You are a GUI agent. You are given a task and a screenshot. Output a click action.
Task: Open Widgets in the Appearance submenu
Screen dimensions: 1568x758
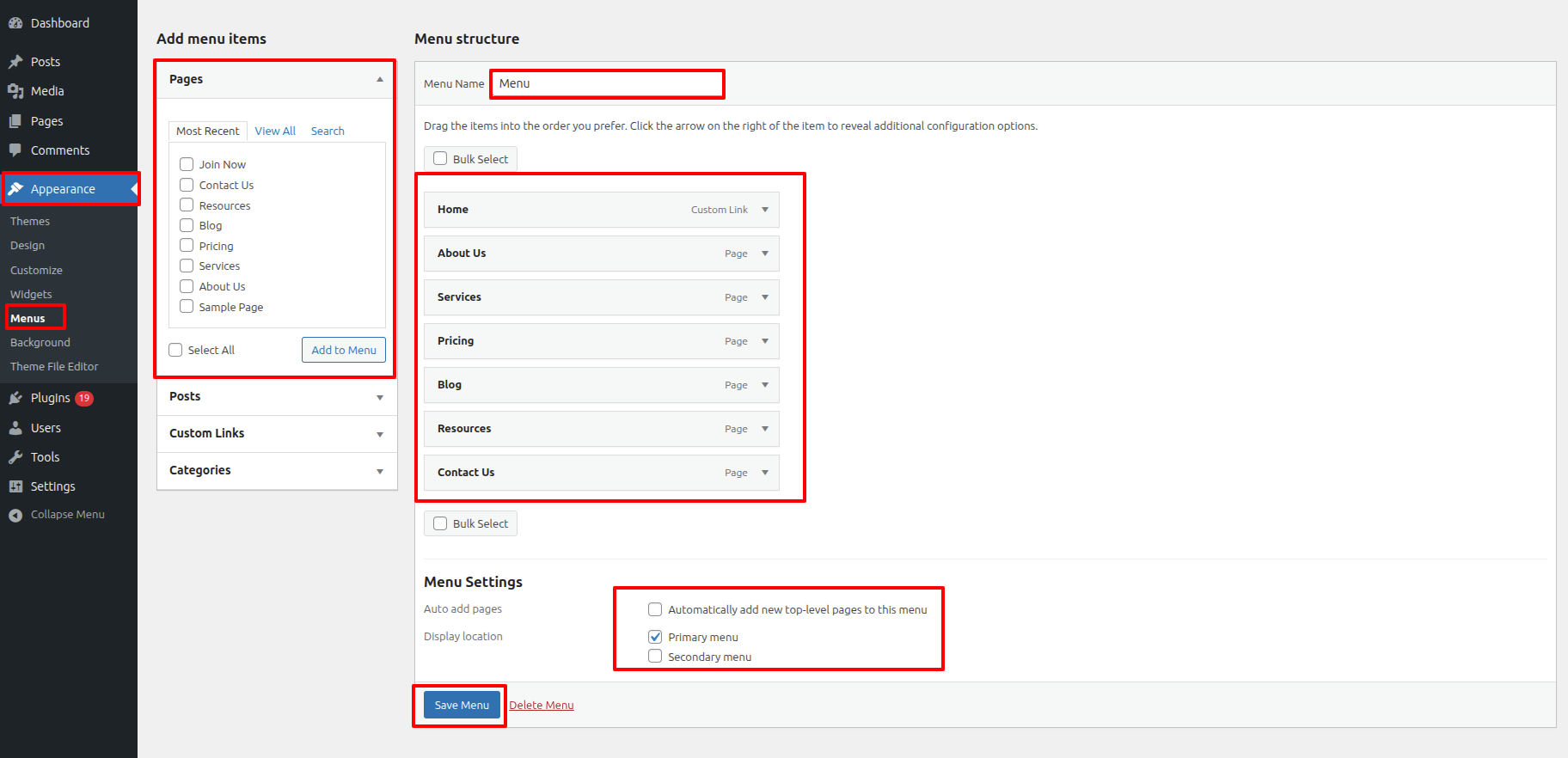[31, 294]
